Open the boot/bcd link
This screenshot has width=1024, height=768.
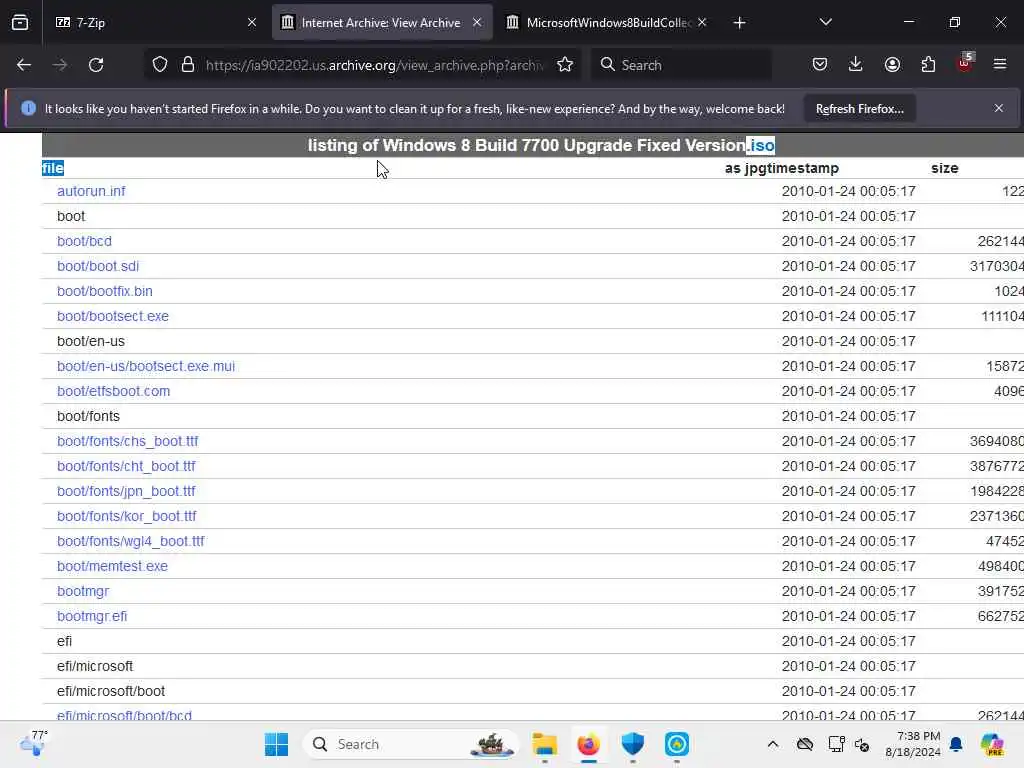[x=84, y=241]
